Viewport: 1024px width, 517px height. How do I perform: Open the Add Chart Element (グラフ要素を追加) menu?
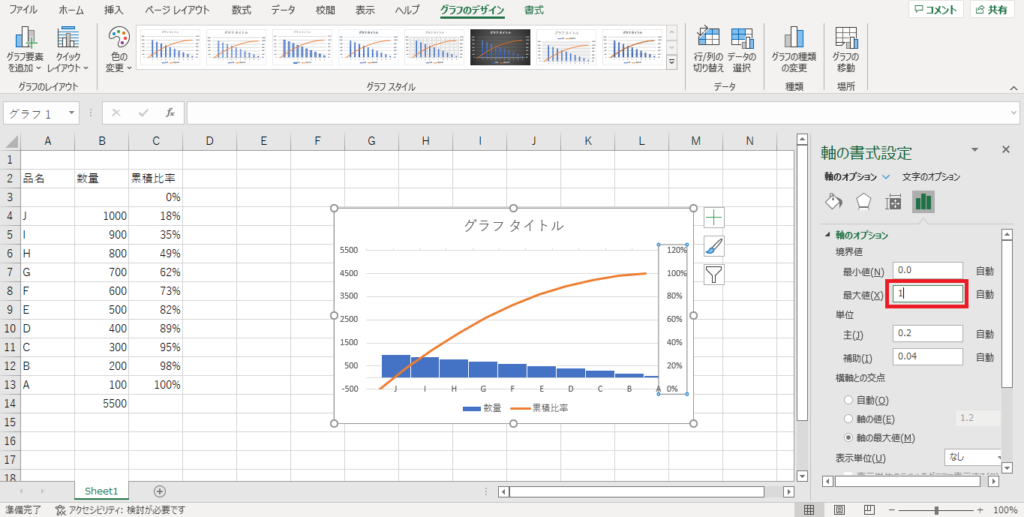[25, 50]
